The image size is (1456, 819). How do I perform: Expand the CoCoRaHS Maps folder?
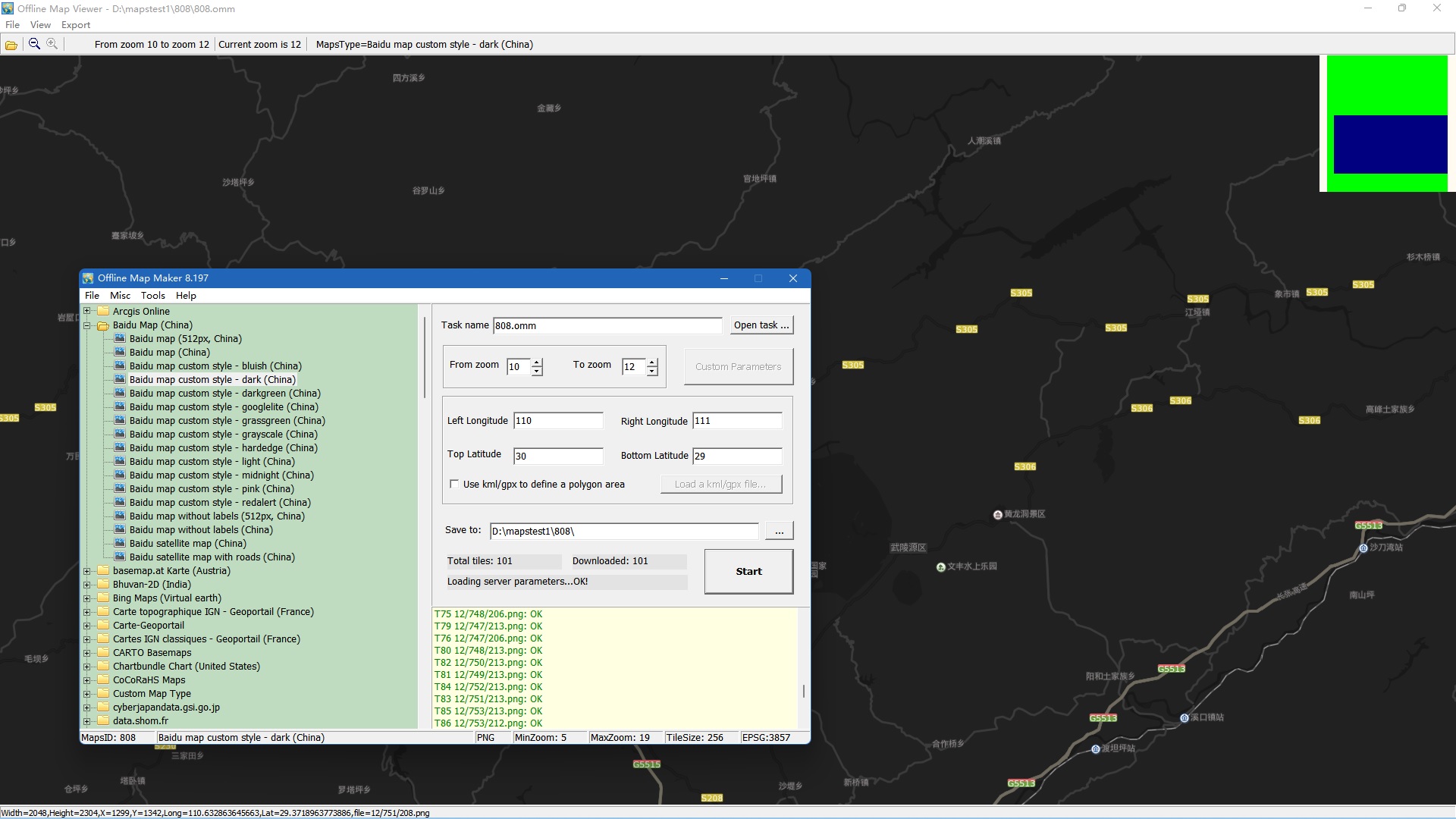pyautogui.click(x=87, y=680)
